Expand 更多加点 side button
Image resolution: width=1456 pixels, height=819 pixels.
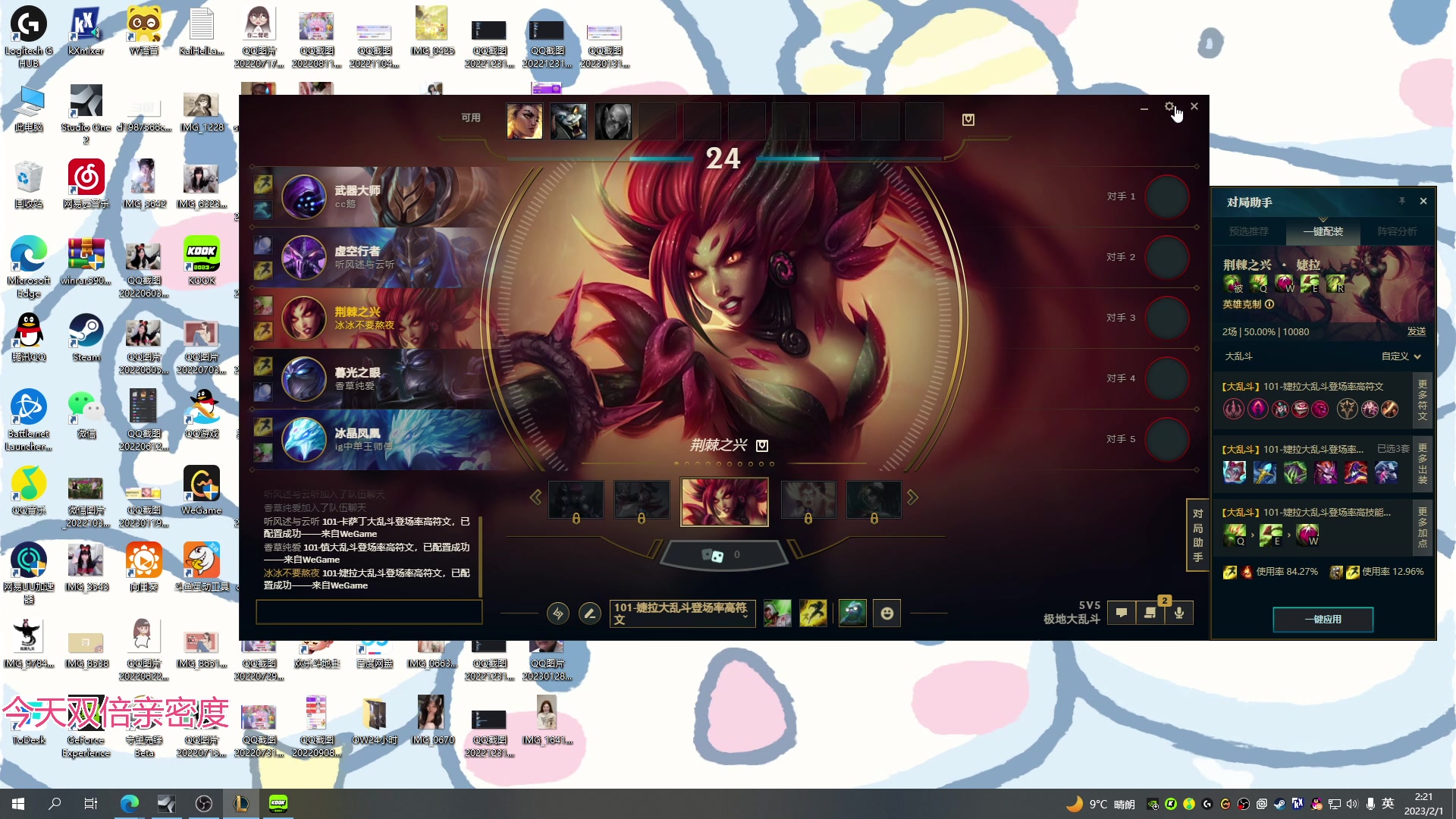point(1423,527)
